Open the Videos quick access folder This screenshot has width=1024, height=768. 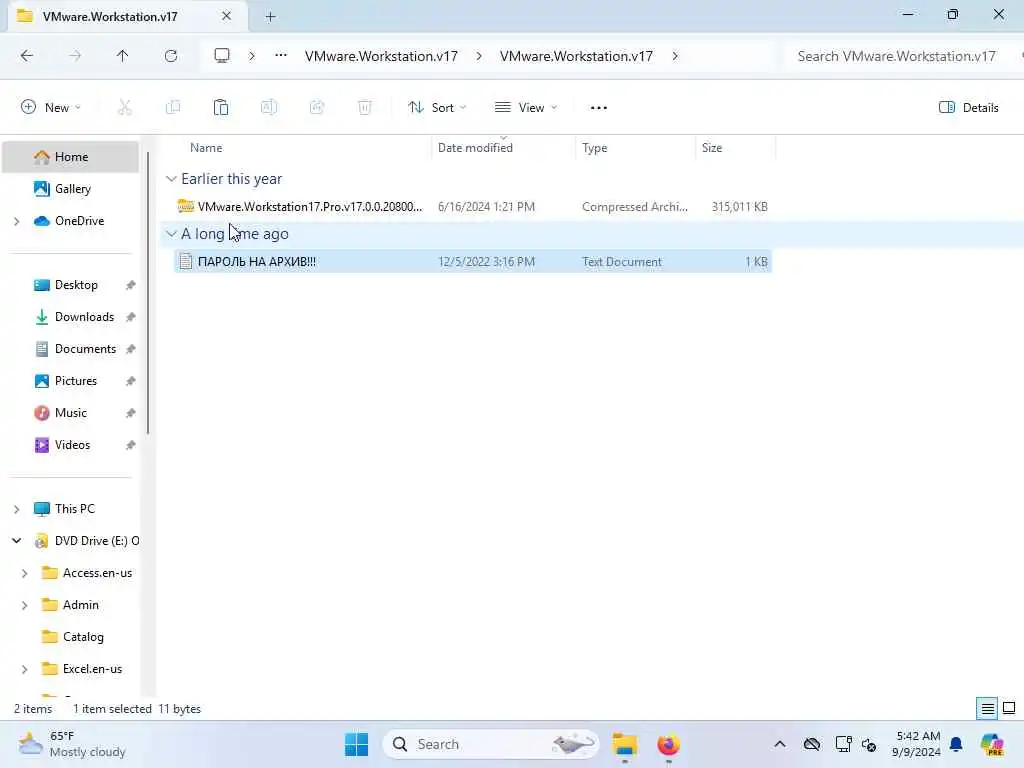(x=72, y=445)
